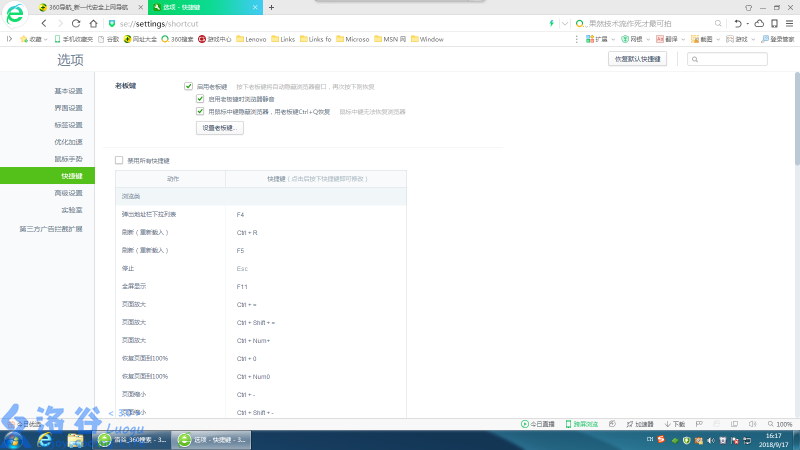800x450 pixels.
Task: Uncheck the 启用老板键 checkbox
Action: click(188, 87)
